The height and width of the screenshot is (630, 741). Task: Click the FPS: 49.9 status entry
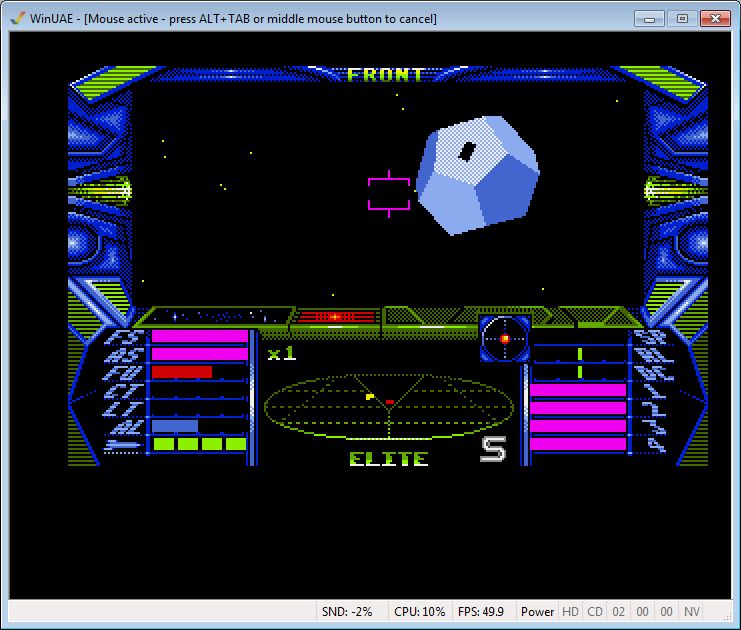pos(481,612)
